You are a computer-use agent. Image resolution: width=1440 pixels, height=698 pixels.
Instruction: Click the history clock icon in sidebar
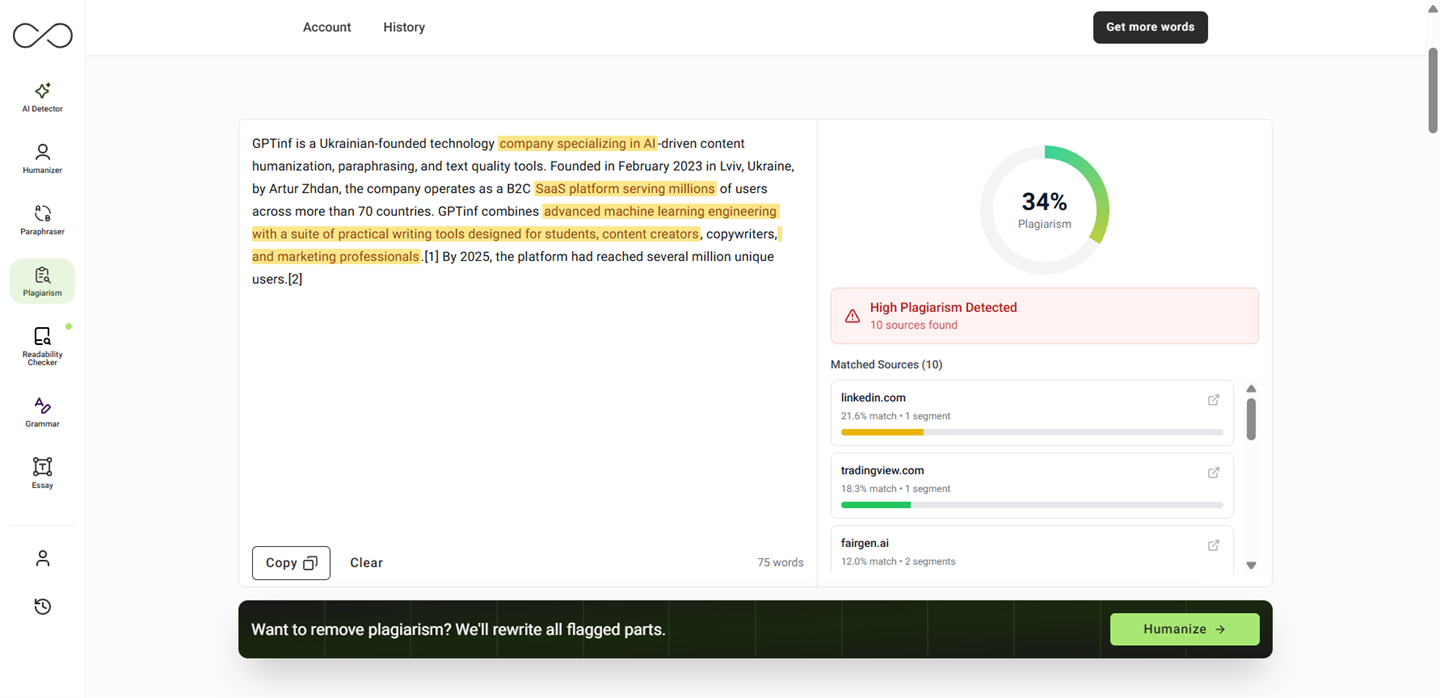pos(42,606)
